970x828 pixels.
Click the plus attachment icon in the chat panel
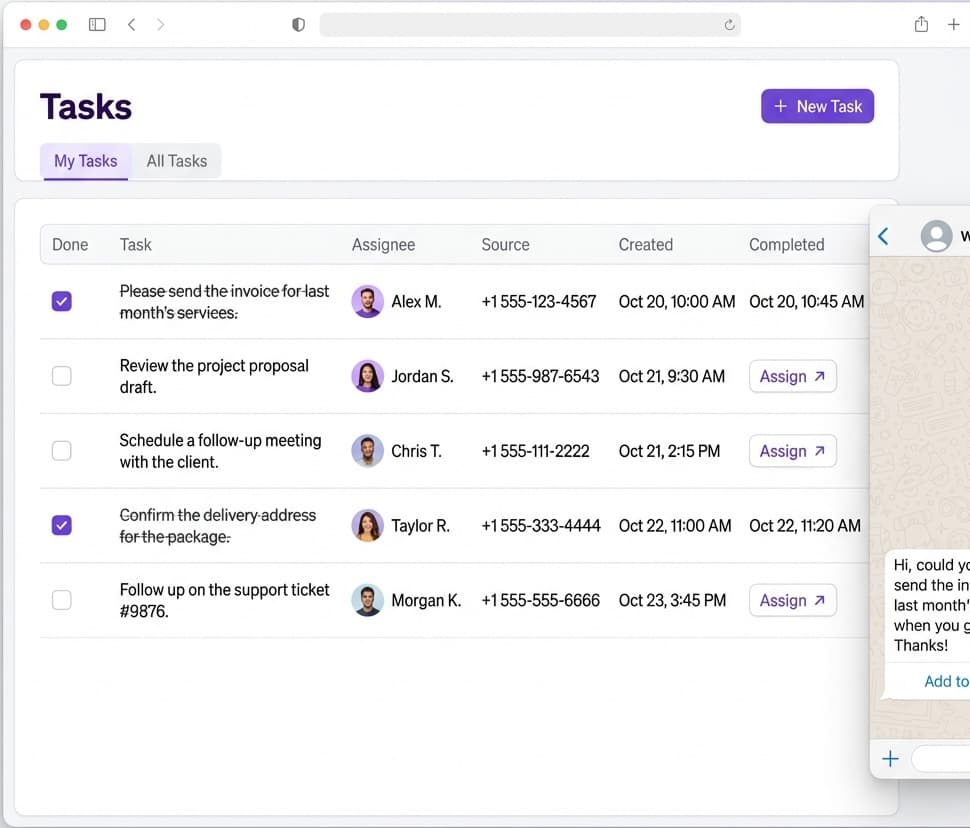coord(889,759)
